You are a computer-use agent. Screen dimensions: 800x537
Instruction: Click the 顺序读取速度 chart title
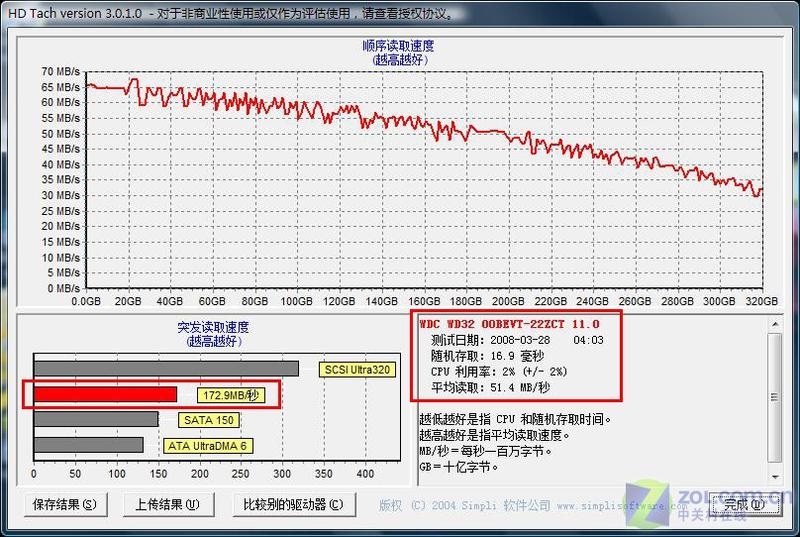pyautogui.click(x=398, y=46)
